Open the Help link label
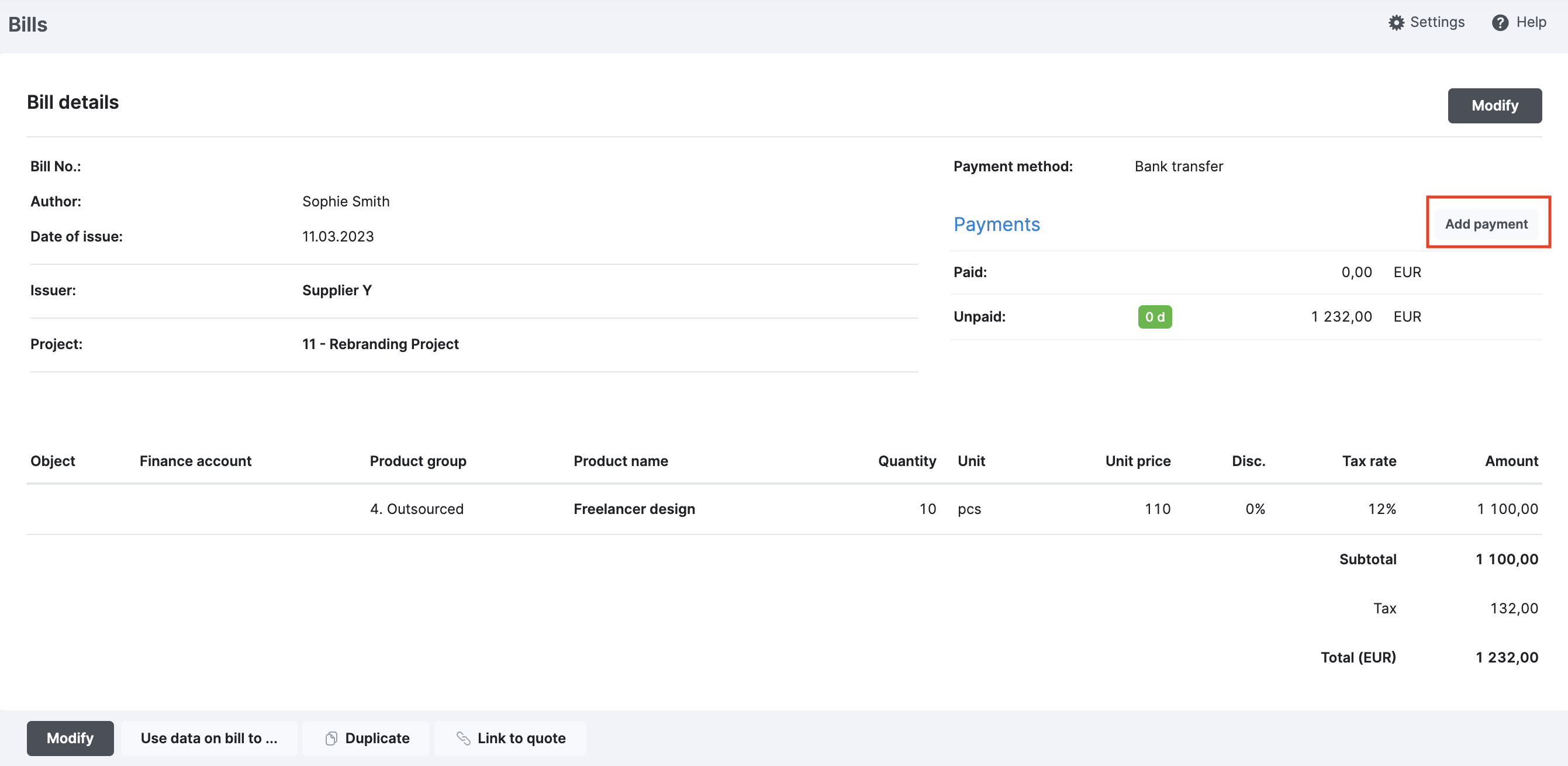 tap(1531, 22)
